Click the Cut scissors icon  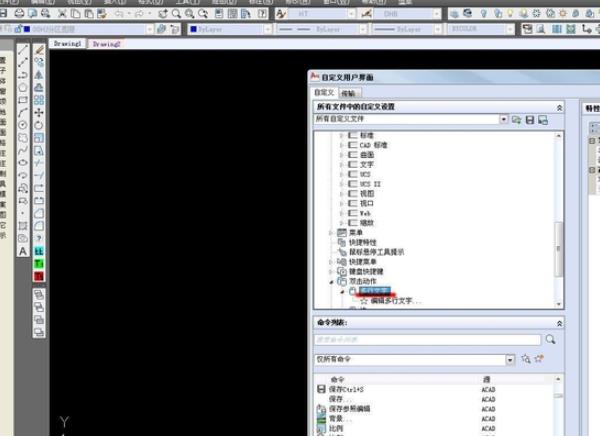[x=62, y=14]
